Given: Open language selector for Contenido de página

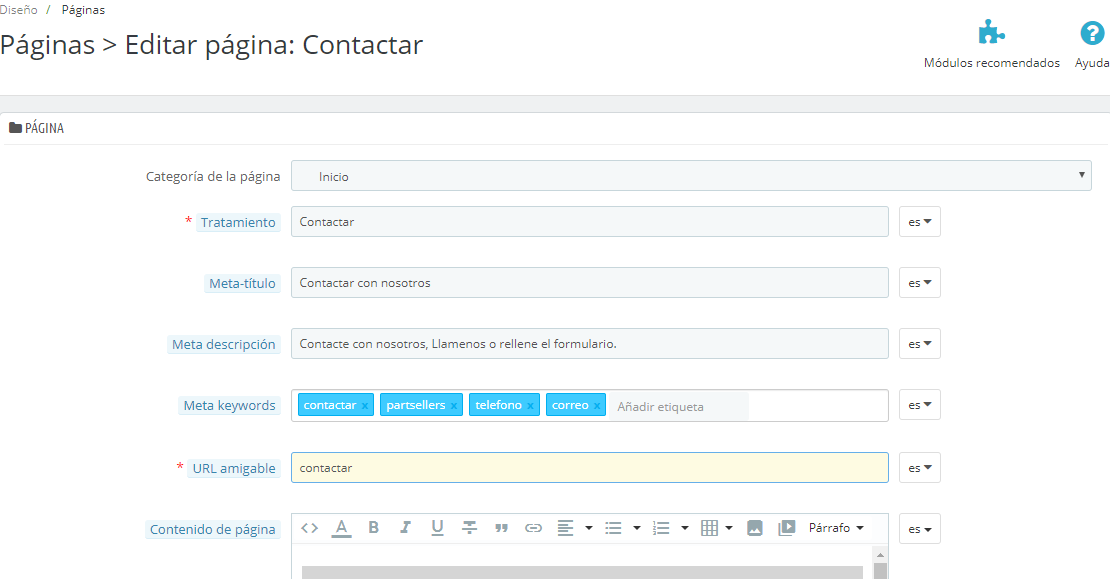Looking at the screenshot, I should point(920,529).
